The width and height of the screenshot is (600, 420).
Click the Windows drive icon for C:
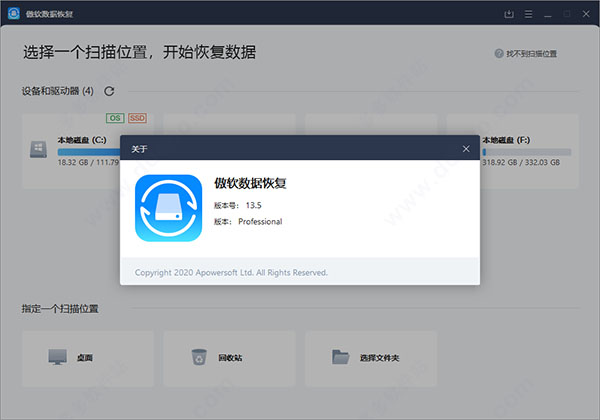click(x=38, y=150)
